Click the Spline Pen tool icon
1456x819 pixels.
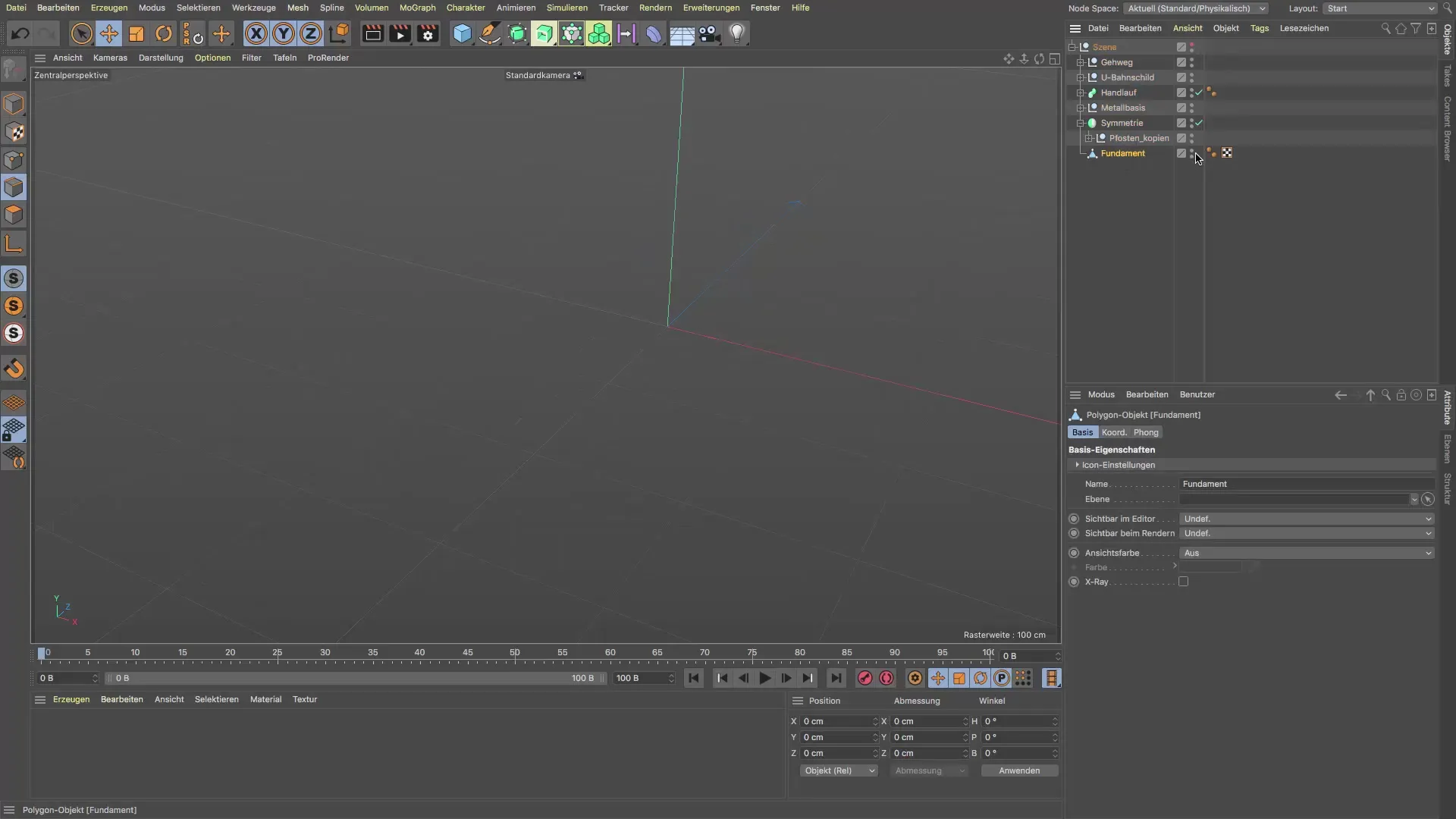point(490,33)
